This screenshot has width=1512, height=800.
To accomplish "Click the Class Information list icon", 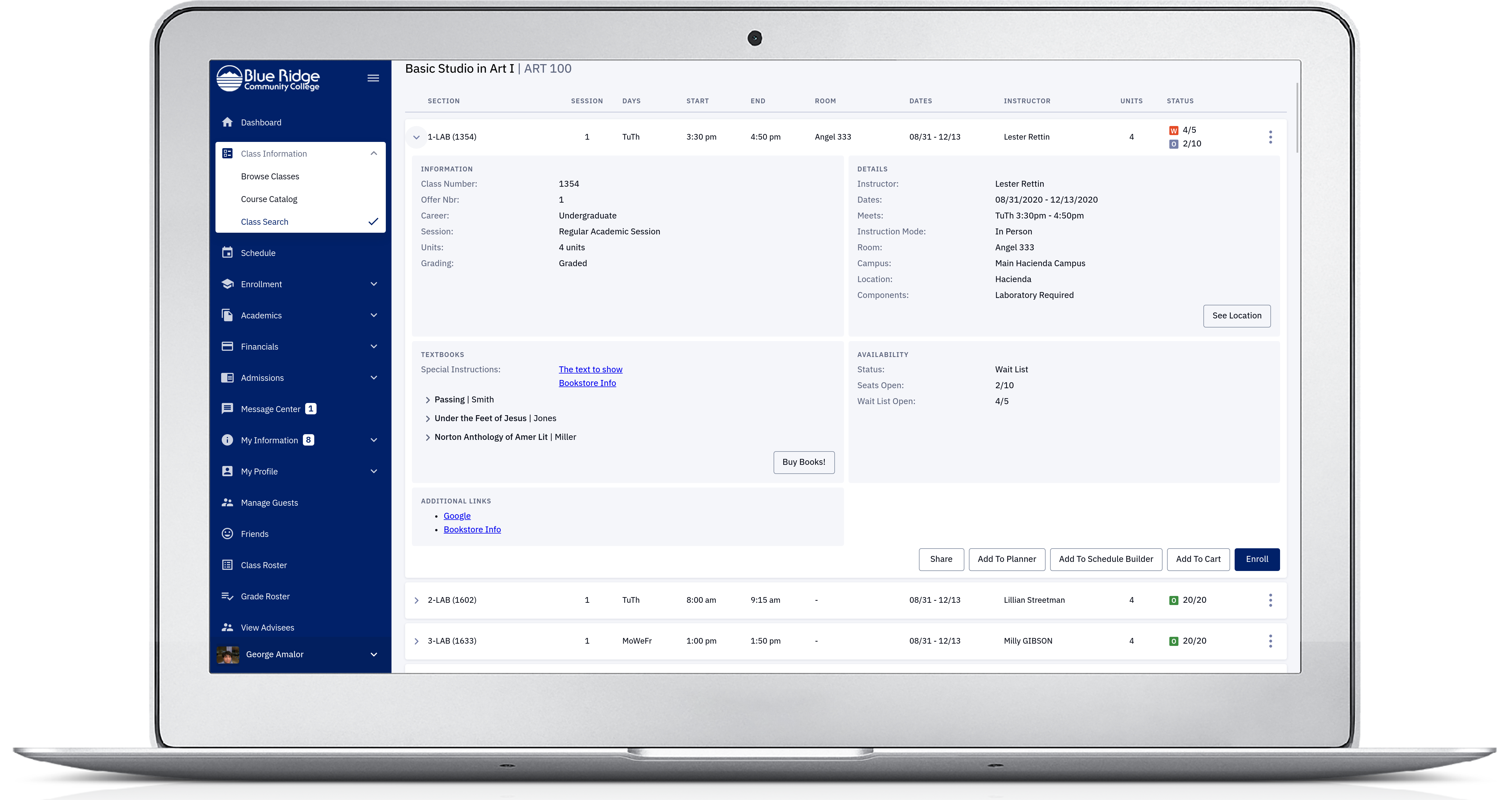I will click(x=227, y=153).
